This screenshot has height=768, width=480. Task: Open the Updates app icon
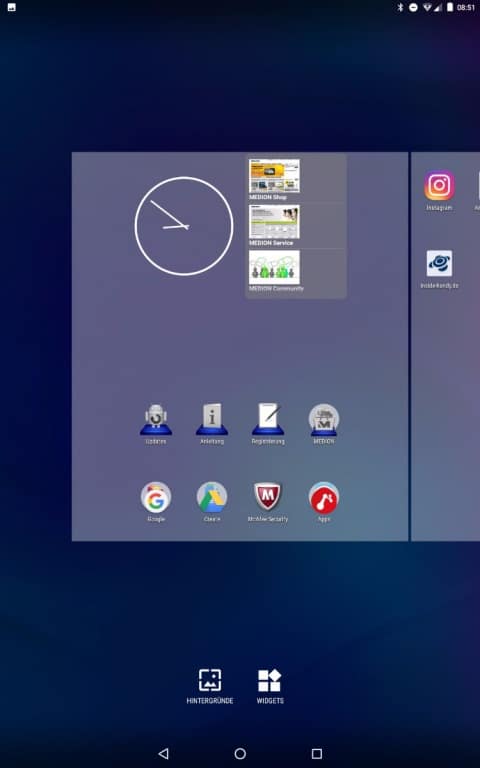pos(156,421)
